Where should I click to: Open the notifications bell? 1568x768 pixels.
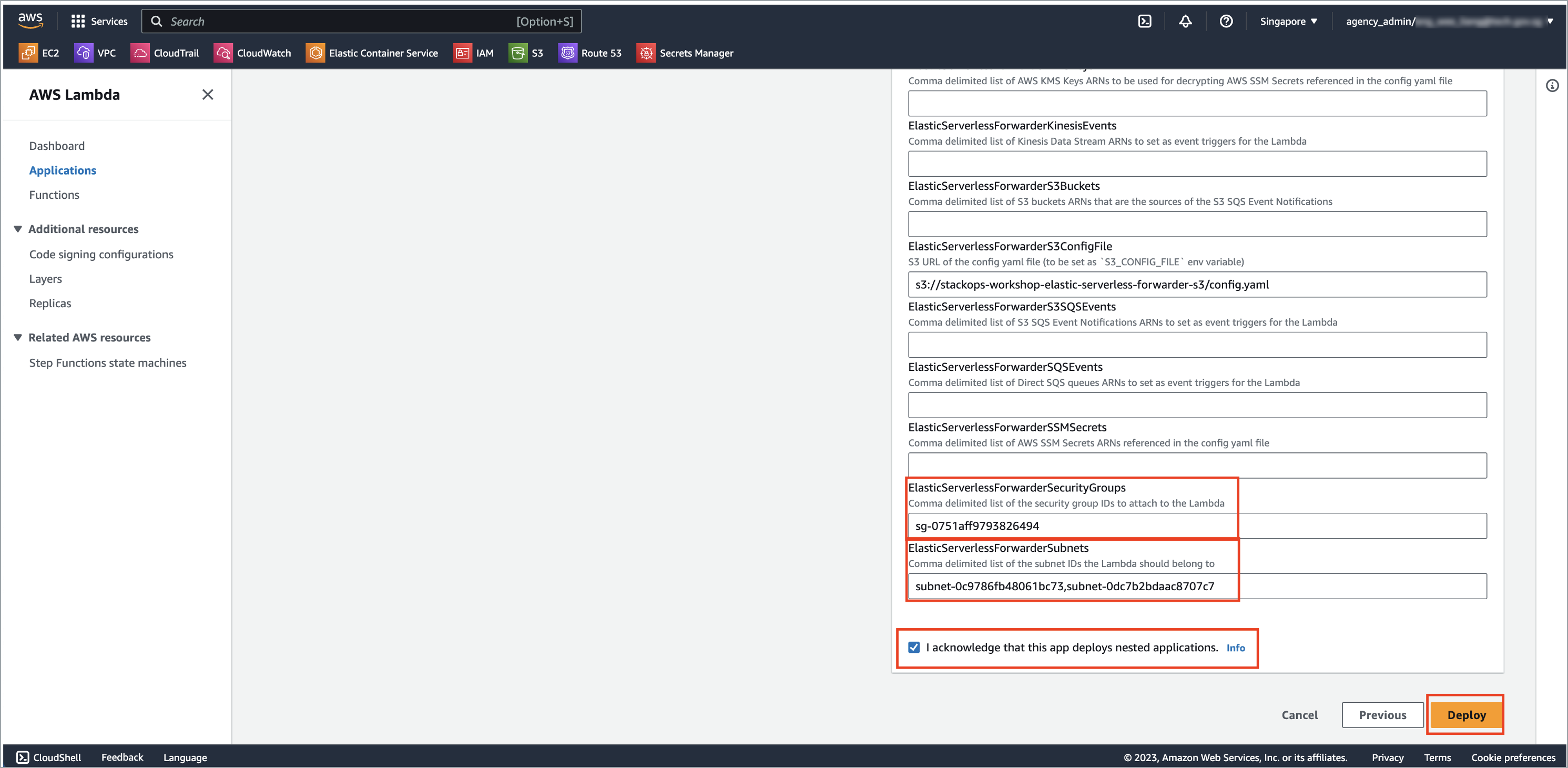1186,22
